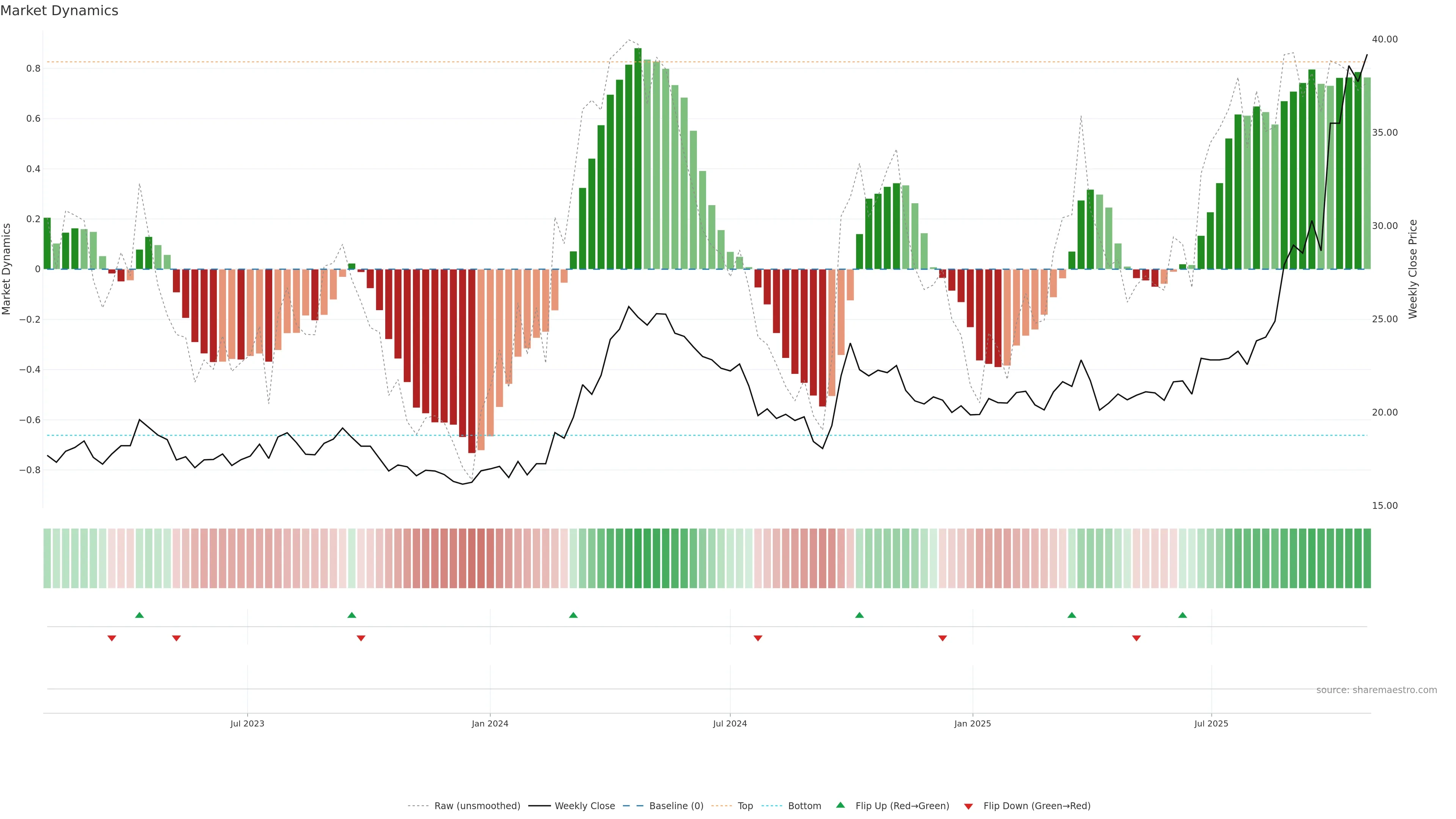Toggle Top legend entry
The image size is (1456, 819).
tap(745, 806)
